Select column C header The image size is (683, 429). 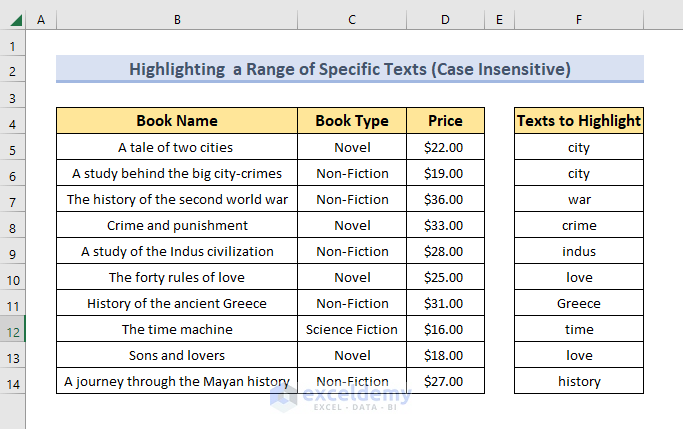tap(352, 20)
